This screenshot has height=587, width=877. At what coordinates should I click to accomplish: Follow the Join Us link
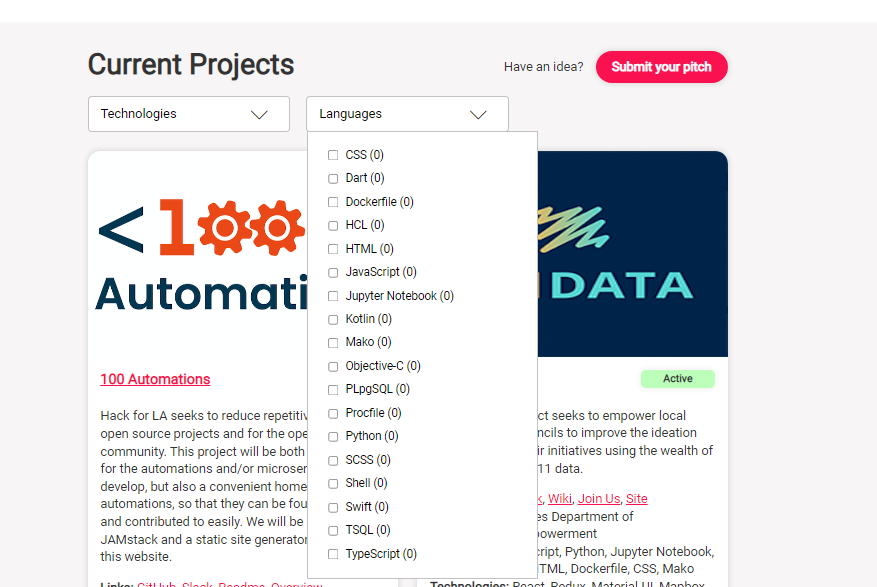[599, 499]
